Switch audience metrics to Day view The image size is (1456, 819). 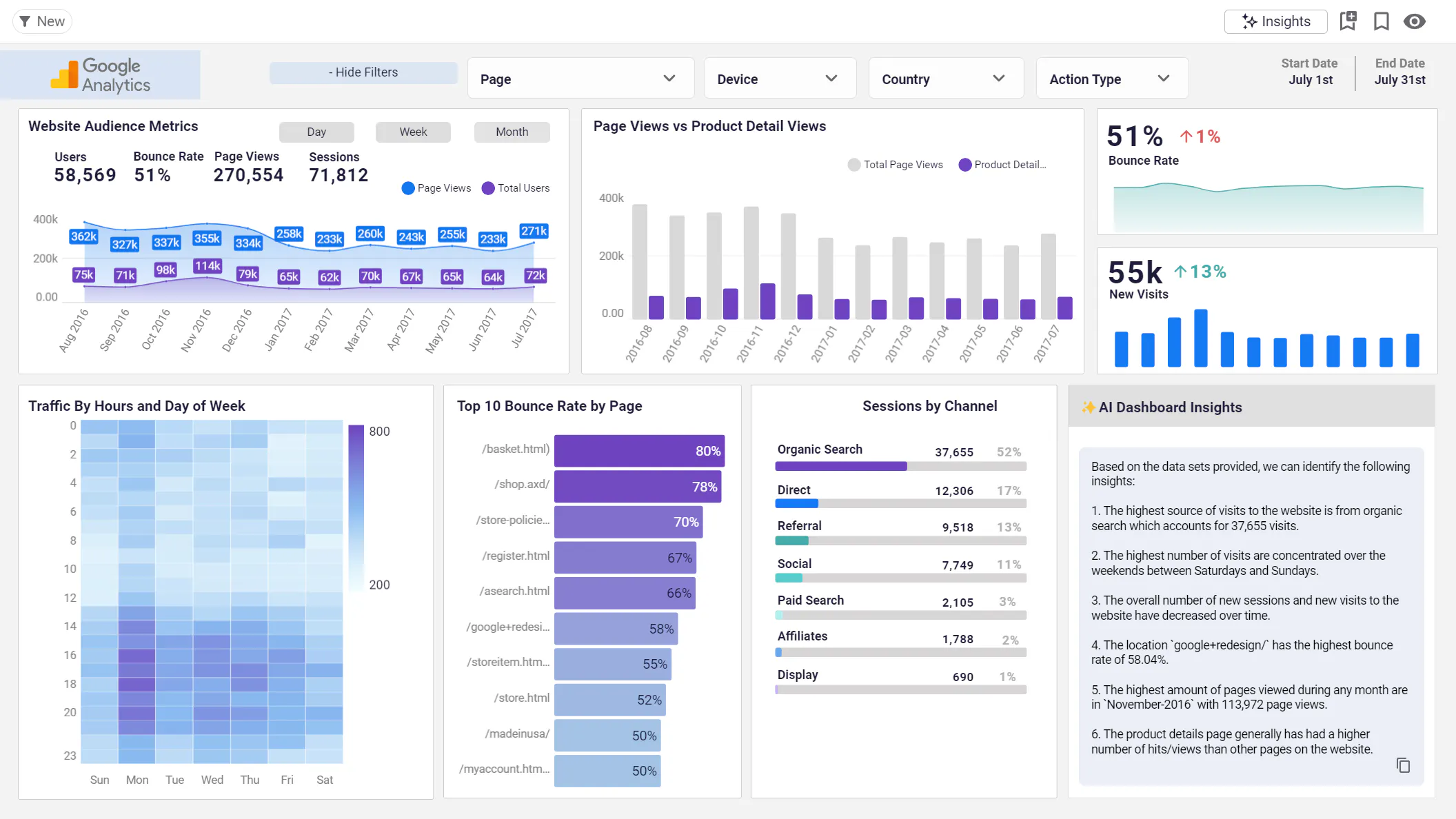pos(316,132)
